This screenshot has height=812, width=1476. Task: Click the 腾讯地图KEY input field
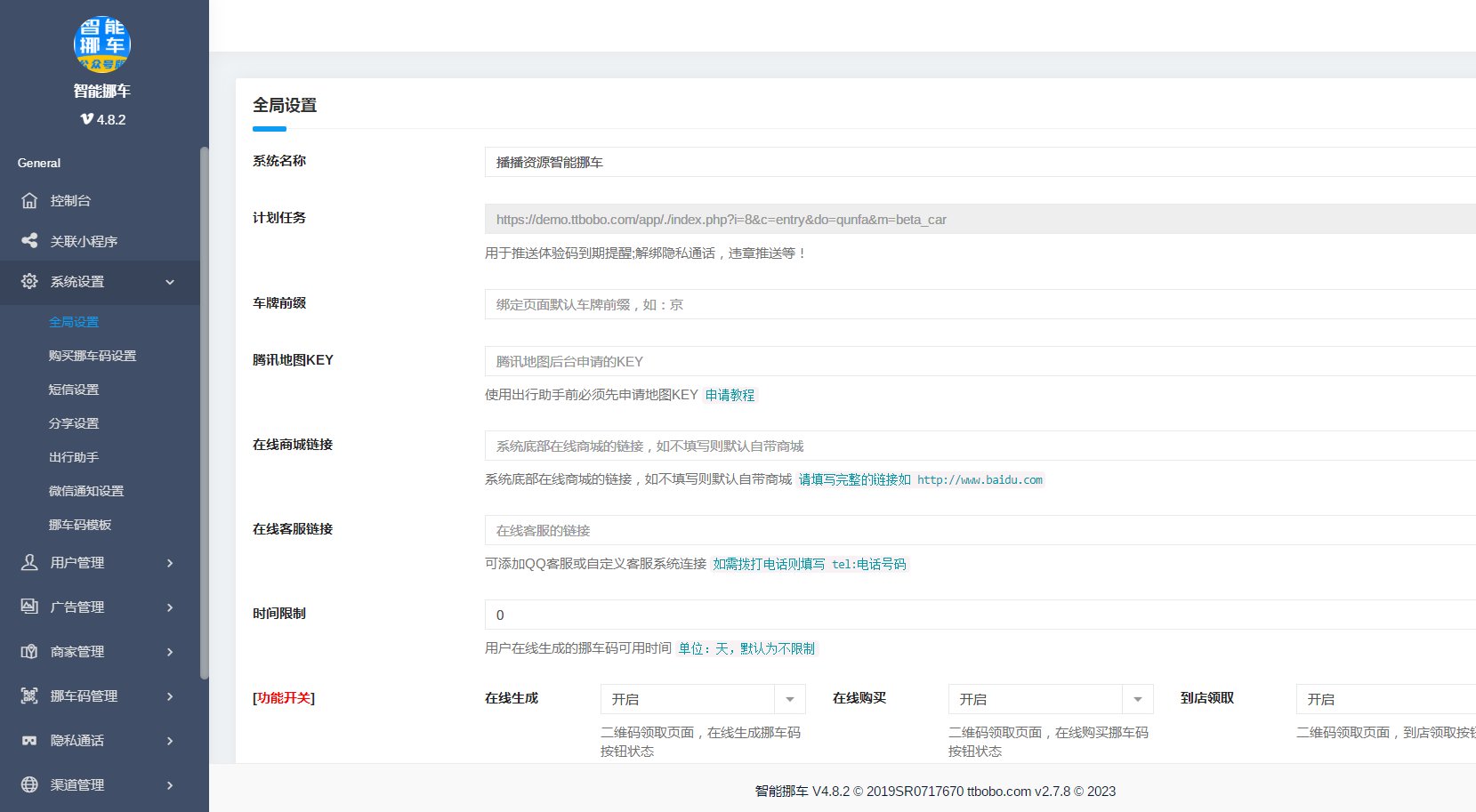pos(980,361)
